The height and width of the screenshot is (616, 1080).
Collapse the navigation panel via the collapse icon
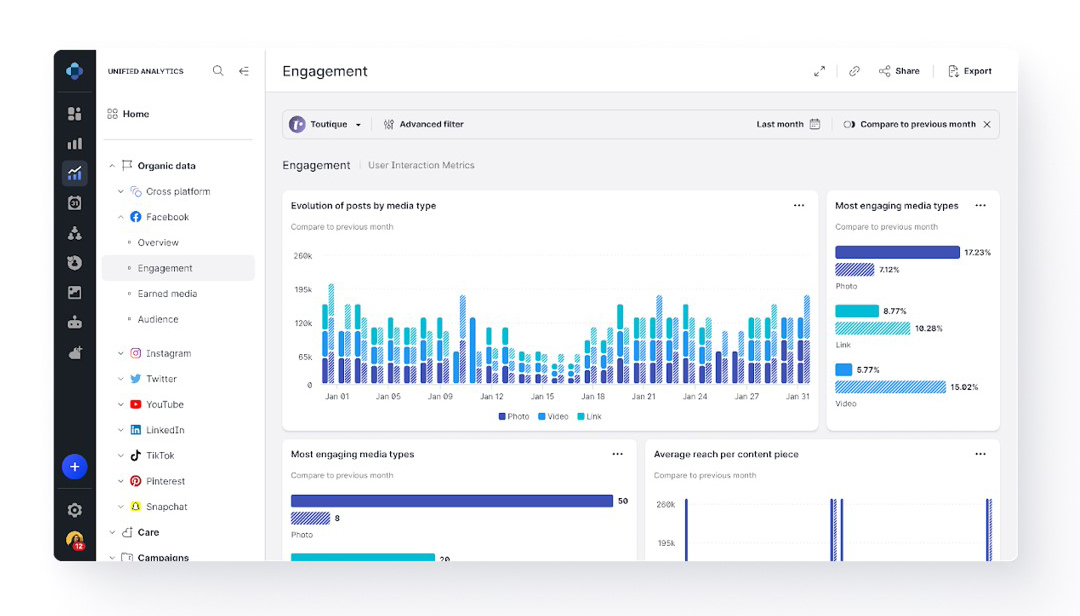[244, 71]
